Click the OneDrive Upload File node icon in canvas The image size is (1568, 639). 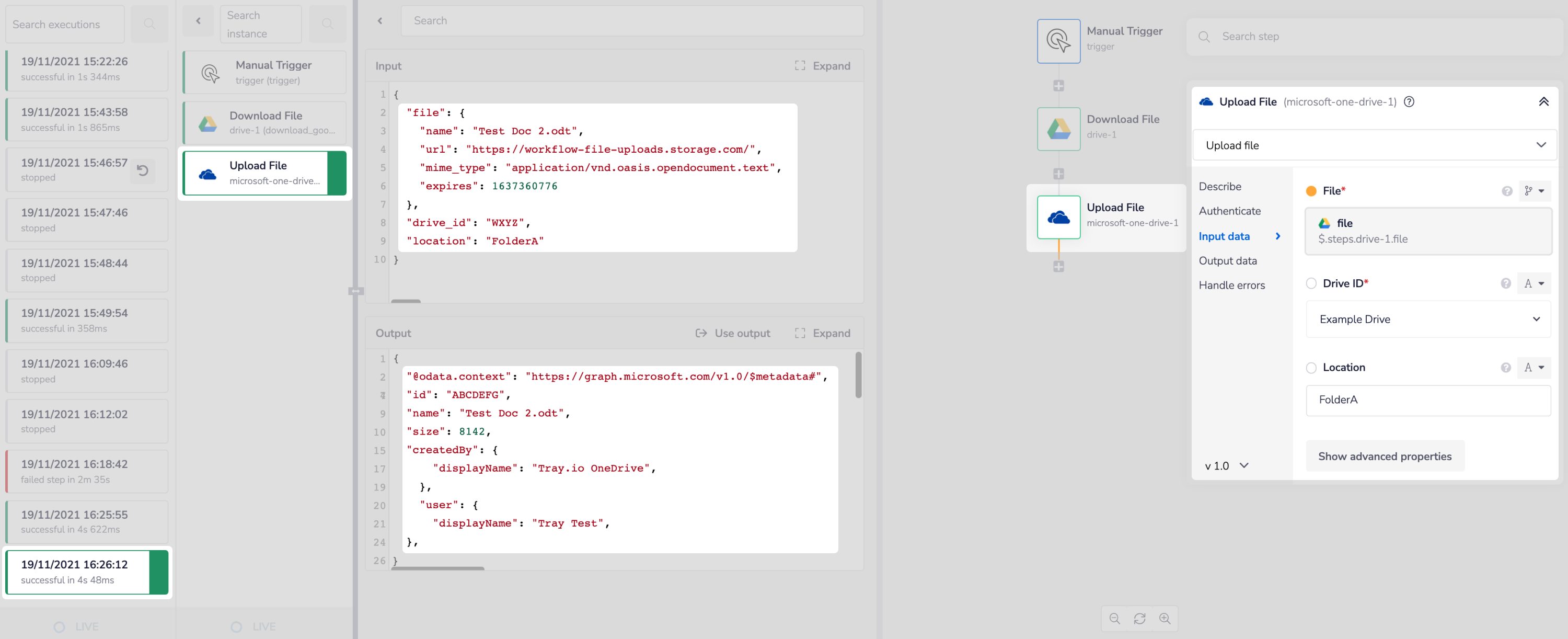point(1058,217)
